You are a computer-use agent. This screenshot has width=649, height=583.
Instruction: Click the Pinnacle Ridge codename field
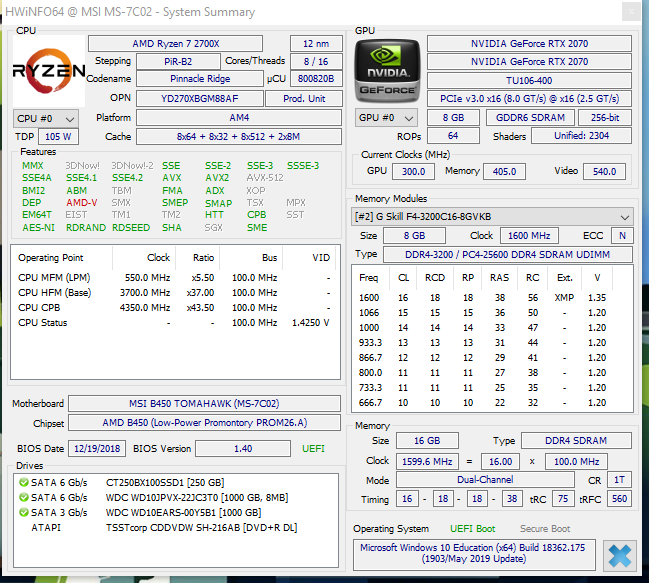(200, 79)
